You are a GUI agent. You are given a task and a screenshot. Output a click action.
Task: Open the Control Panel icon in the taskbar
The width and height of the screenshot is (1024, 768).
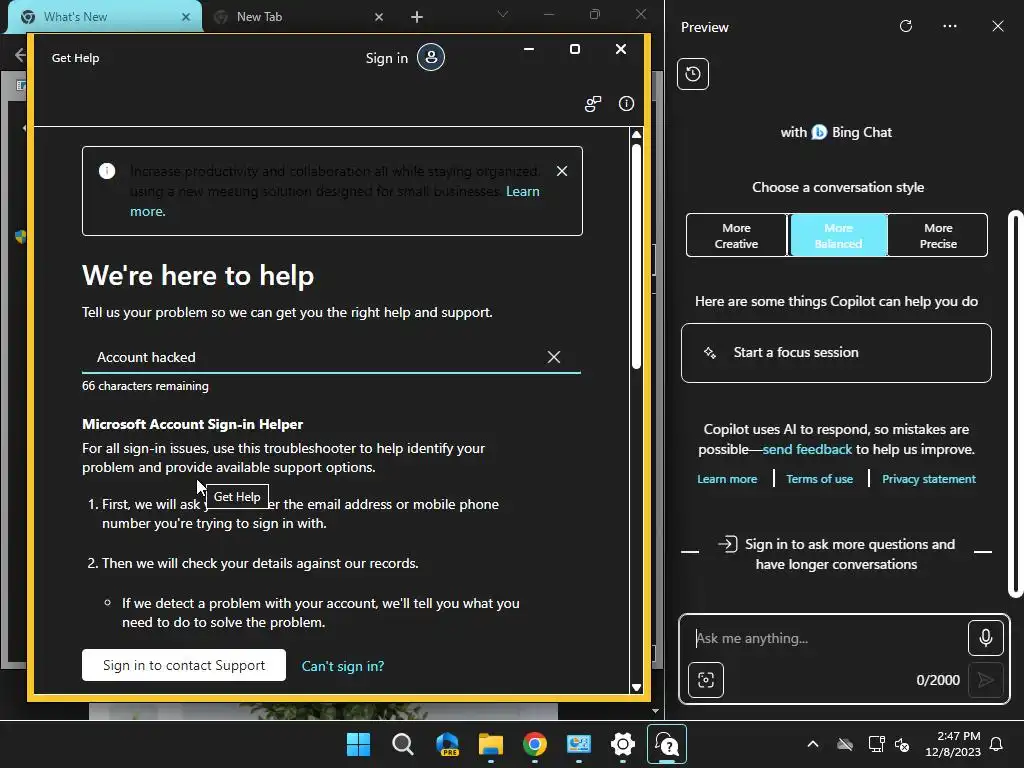(x=579, y=744)
